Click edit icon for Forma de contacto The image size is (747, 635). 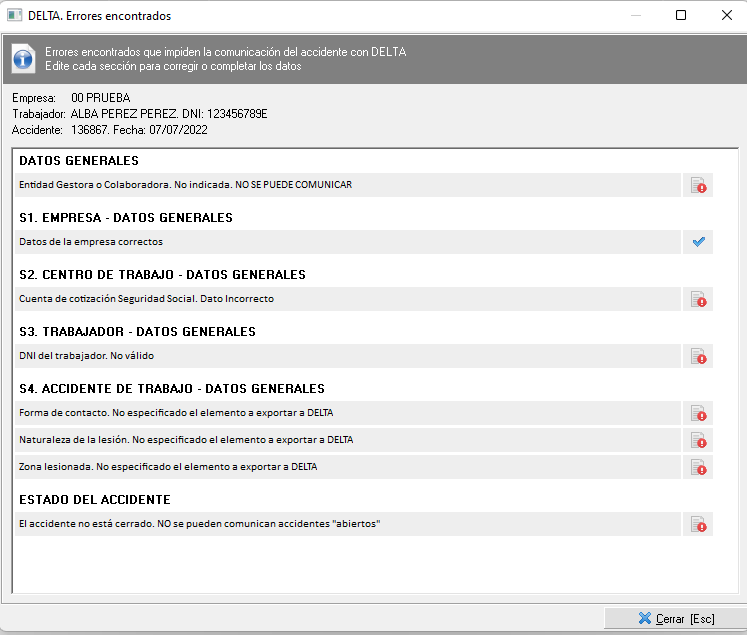click(698, 413)
